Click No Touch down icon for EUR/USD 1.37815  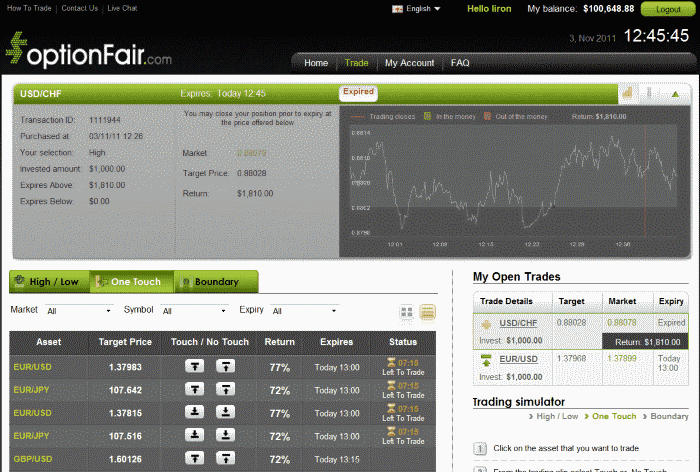[x=225, y=412]
